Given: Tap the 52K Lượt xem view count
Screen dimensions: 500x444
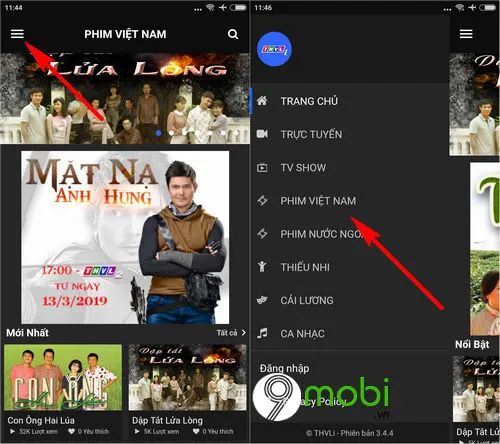Looking at the screenshot, I should (x=38, y=431).
